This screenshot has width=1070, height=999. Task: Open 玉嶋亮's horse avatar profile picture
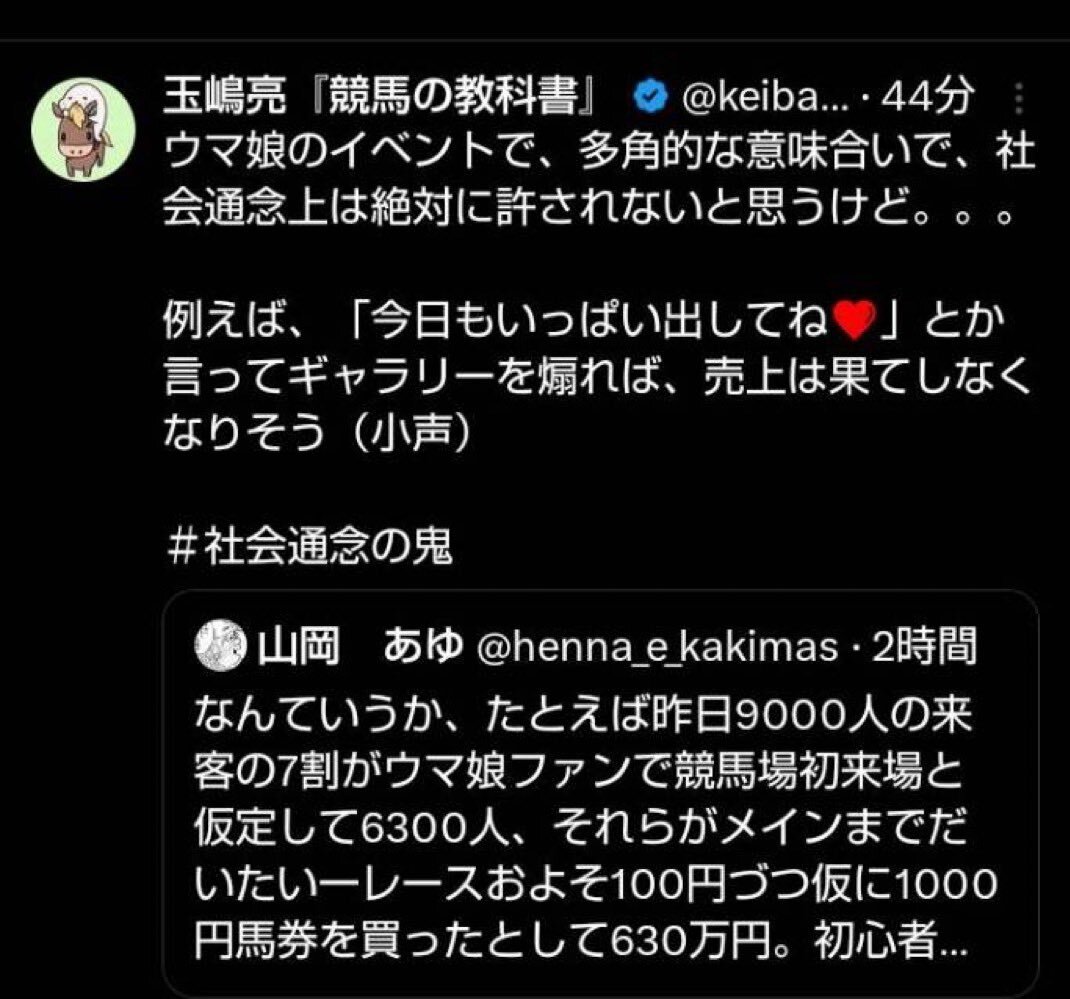(83, 130)
